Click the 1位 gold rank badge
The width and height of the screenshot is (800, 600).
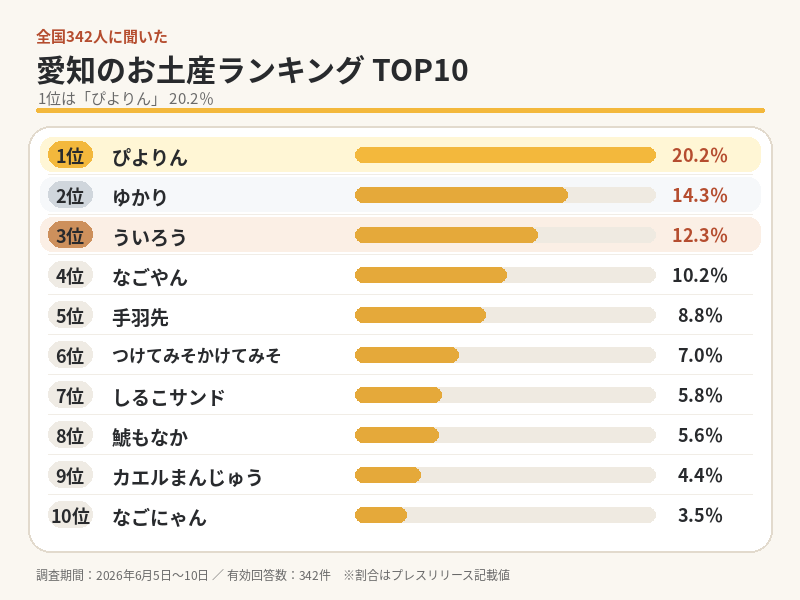tap(70, 155)
